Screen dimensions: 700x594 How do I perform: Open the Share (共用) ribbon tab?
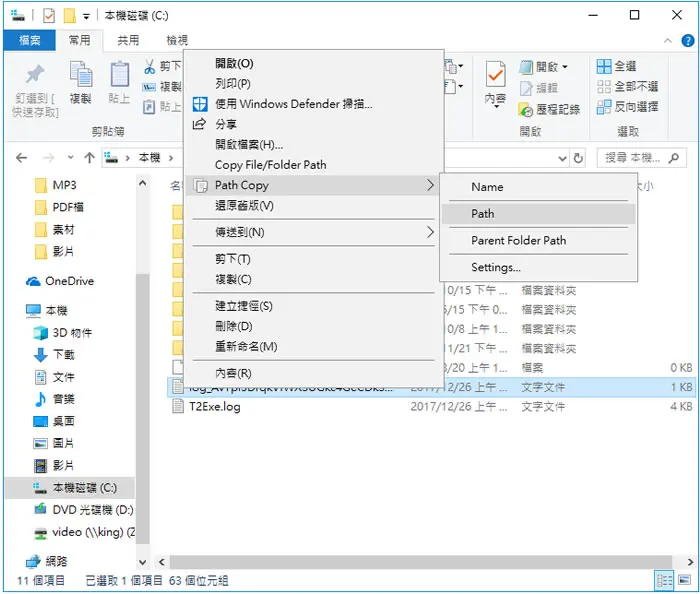128,40
